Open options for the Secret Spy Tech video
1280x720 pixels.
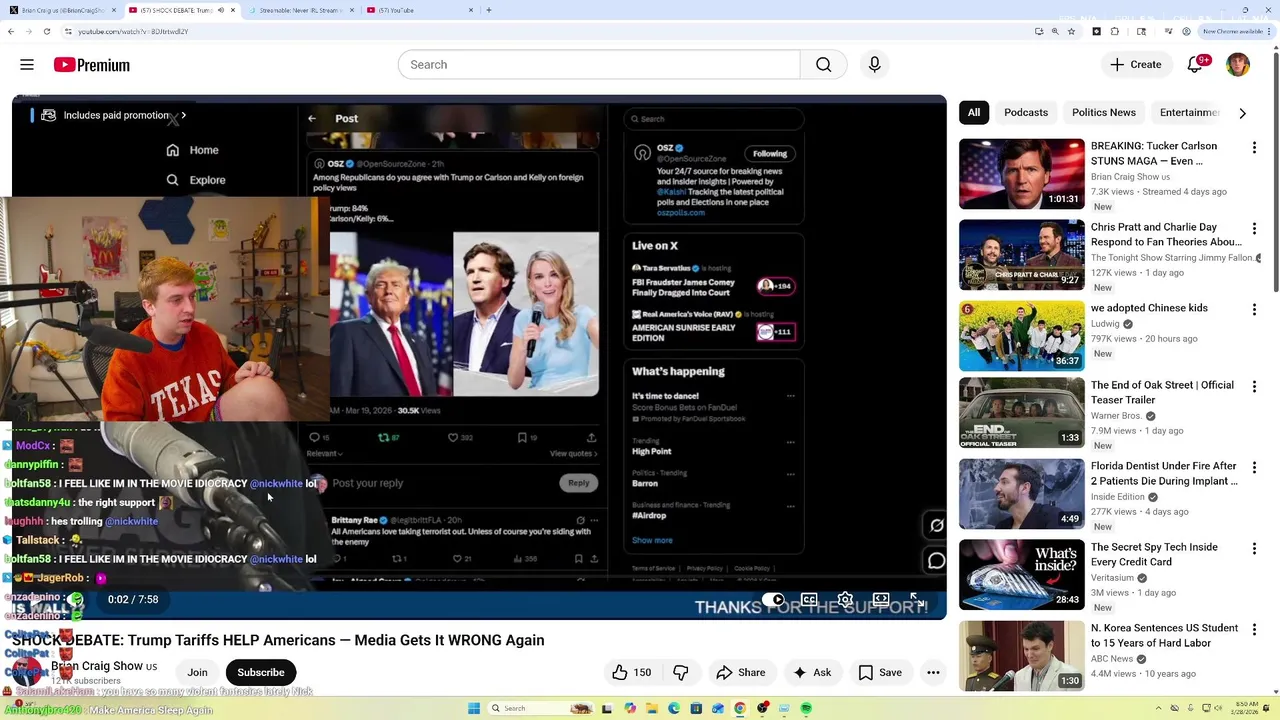pos(1254,549)
